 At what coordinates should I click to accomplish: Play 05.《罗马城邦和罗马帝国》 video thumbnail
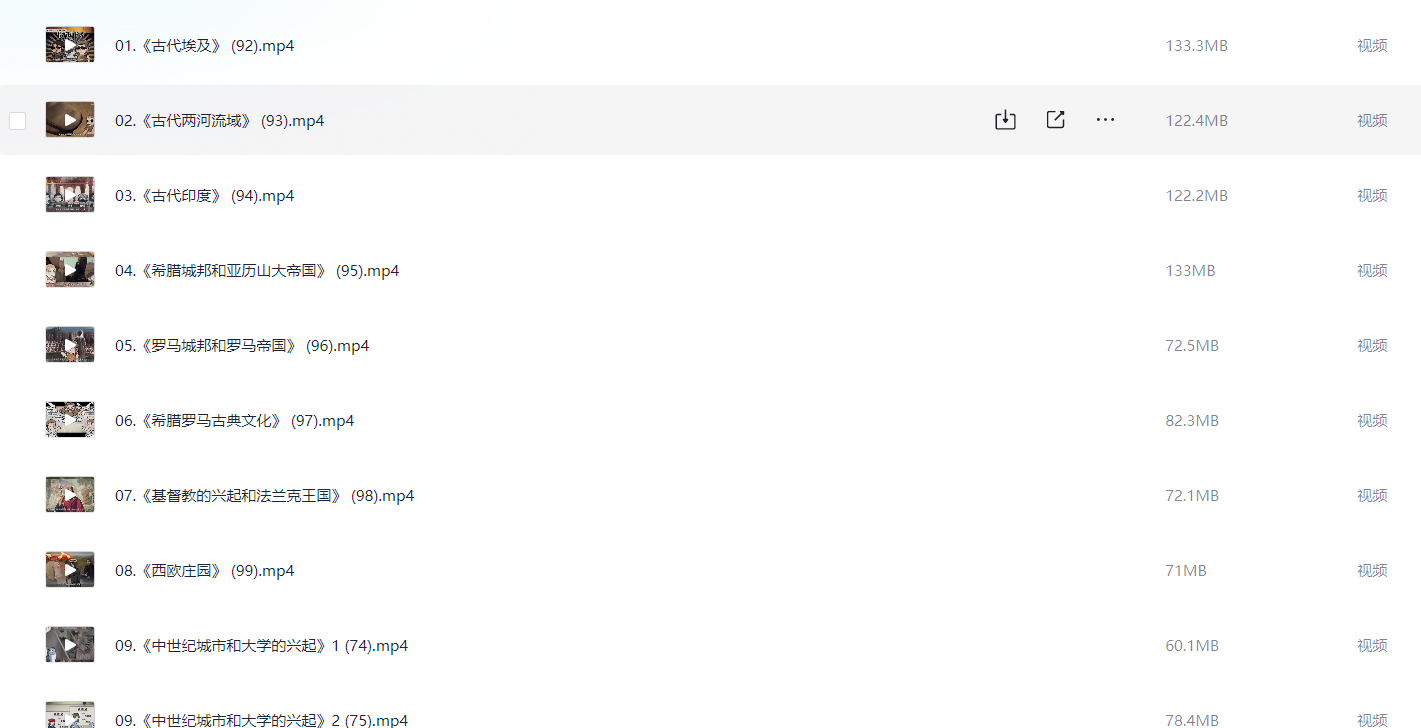tap(70, 345)
